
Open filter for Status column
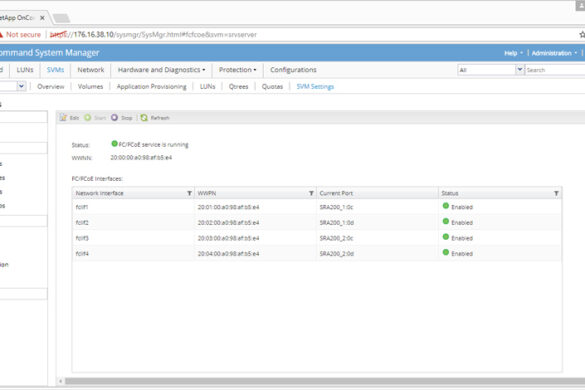[x=556, y=193]
